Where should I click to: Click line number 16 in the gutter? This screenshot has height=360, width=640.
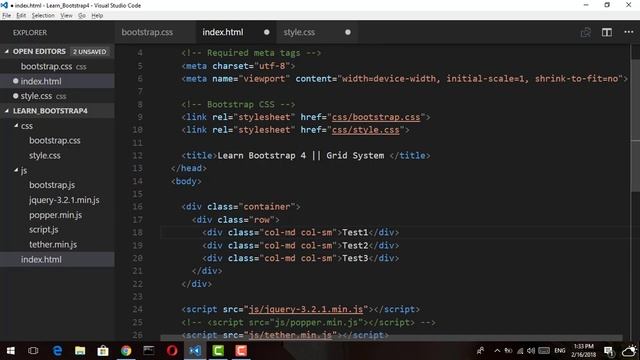[138, 207]
